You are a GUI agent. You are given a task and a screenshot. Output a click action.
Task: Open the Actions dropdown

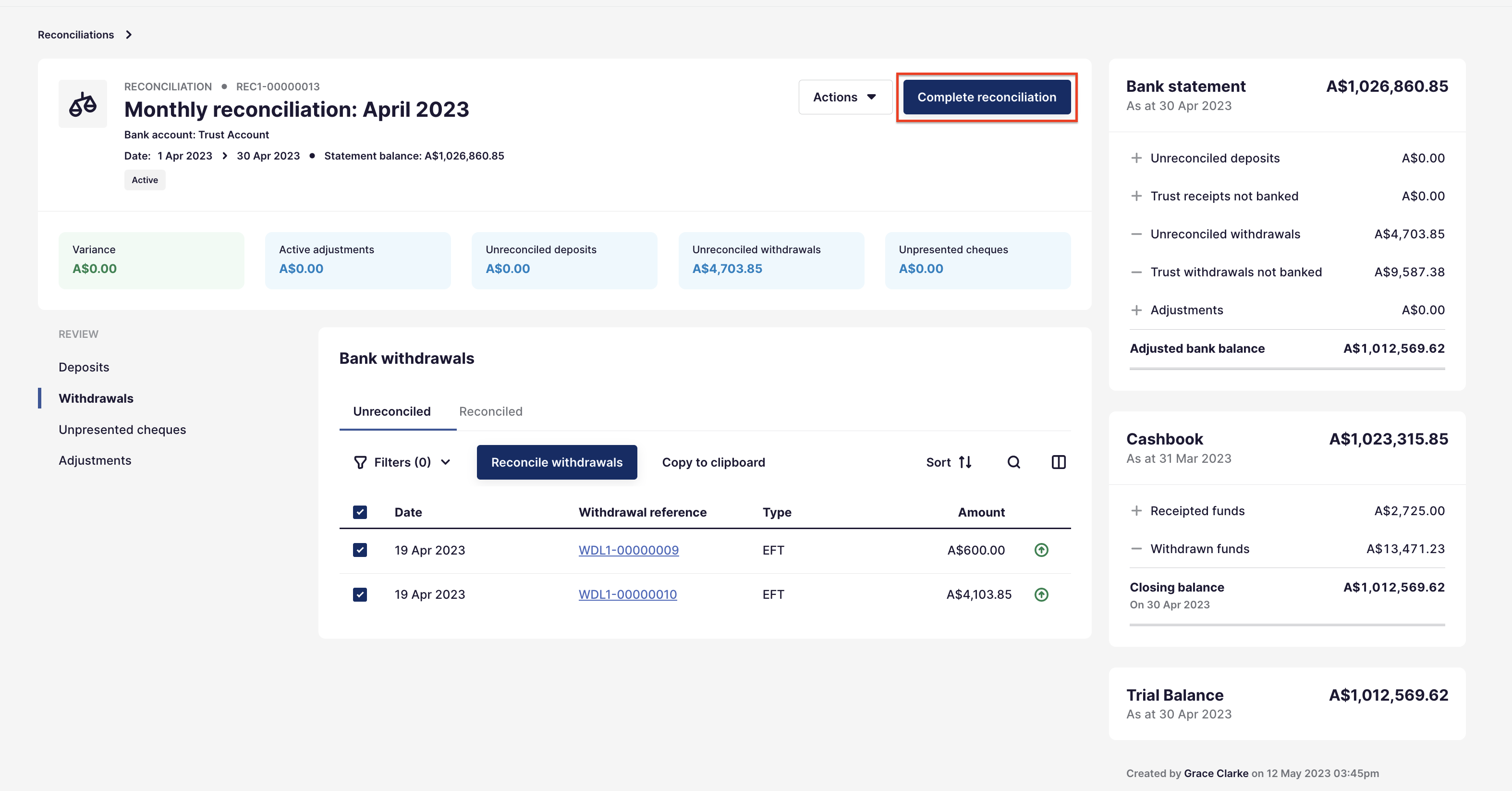point(845,97)
